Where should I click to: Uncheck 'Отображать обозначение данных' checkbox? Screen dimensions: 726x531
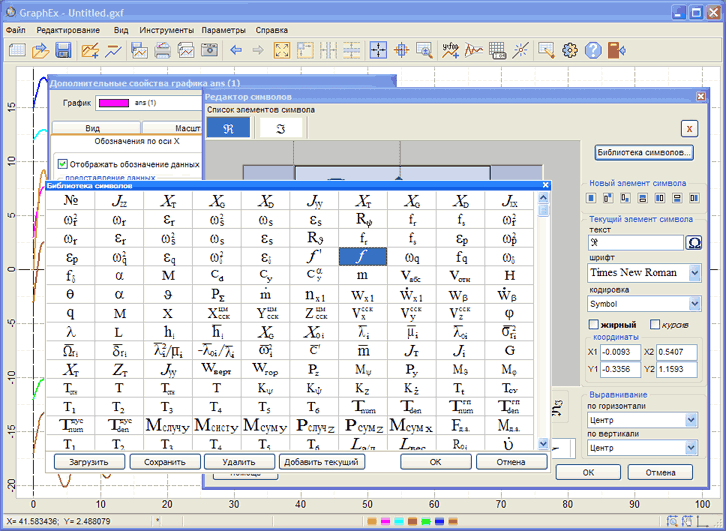tap(63, 164)
